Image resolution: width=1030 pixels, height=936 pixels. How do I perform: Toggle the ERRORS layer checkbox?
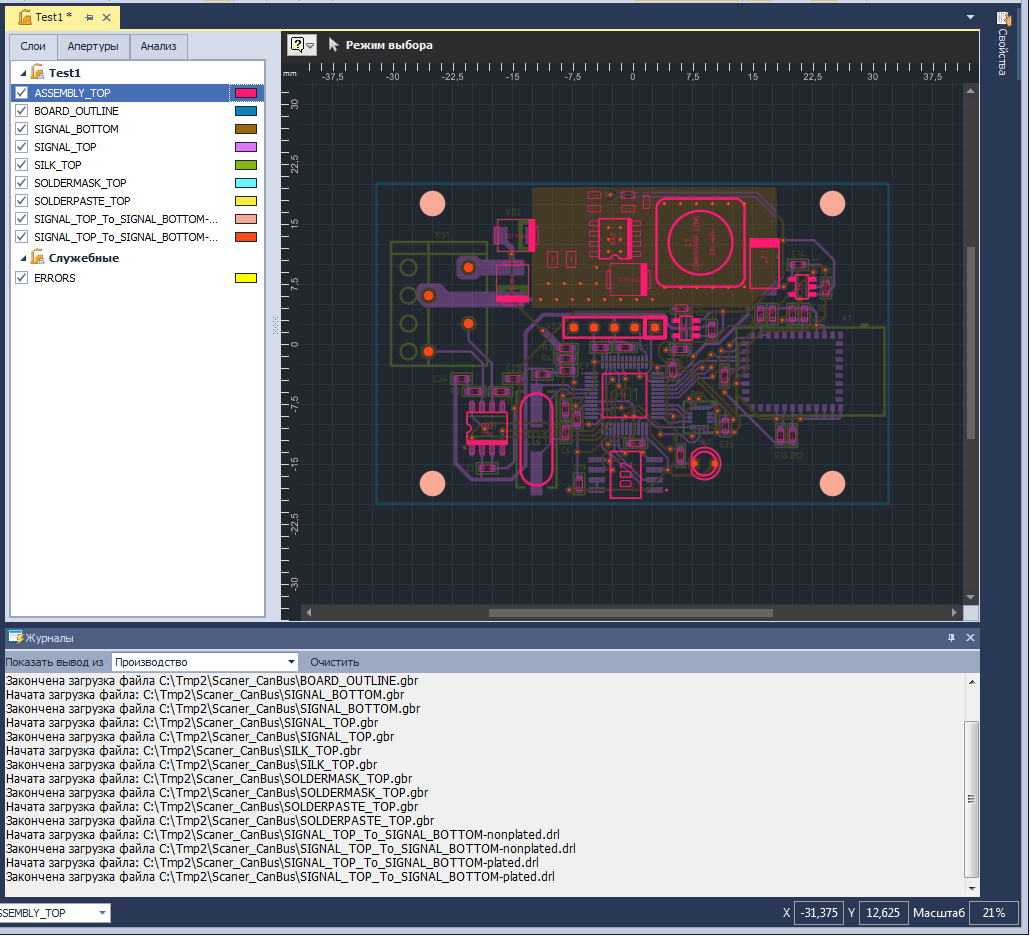coord(22,278)
